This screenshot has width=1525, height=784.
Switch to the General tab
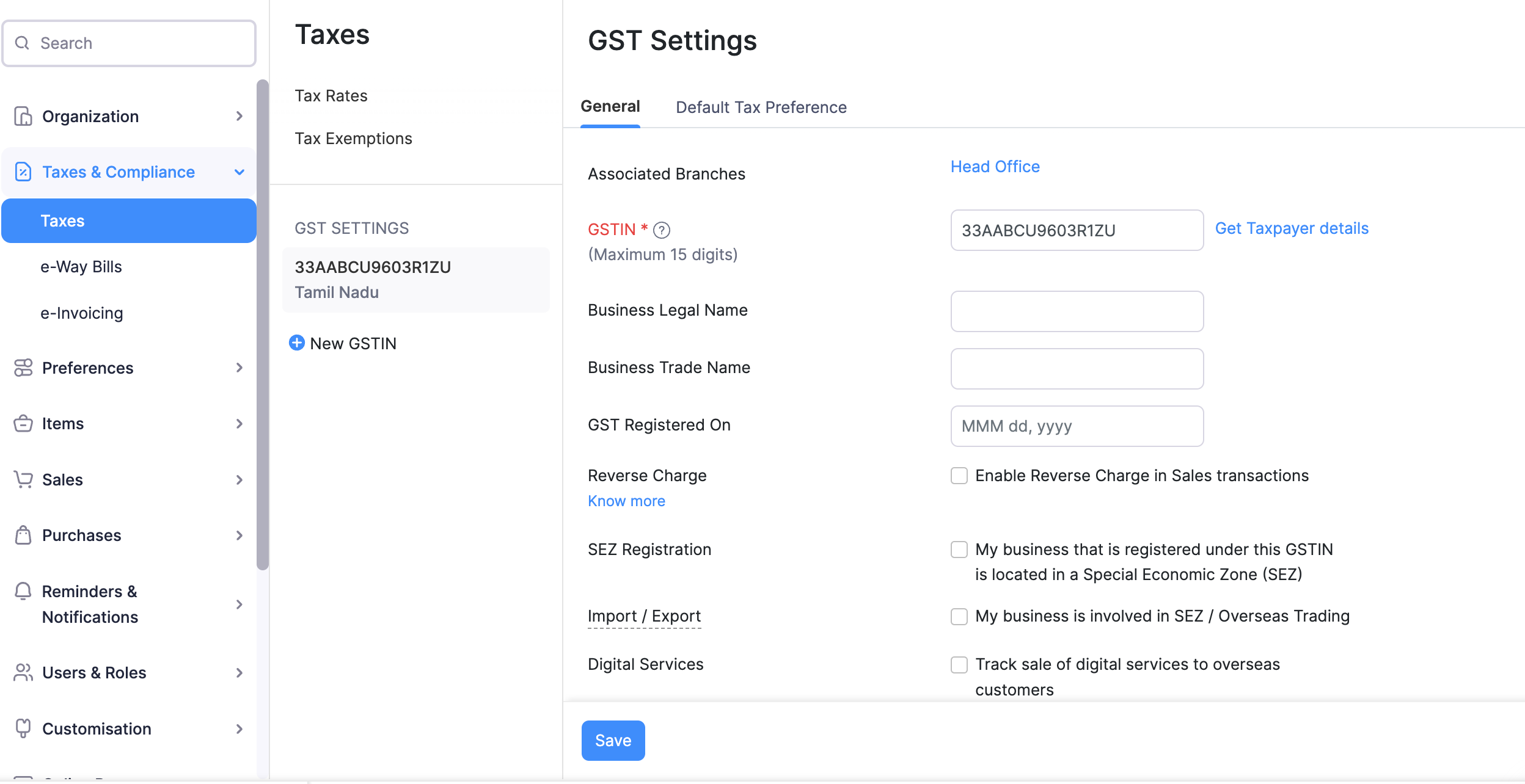(x=610, y=107)
